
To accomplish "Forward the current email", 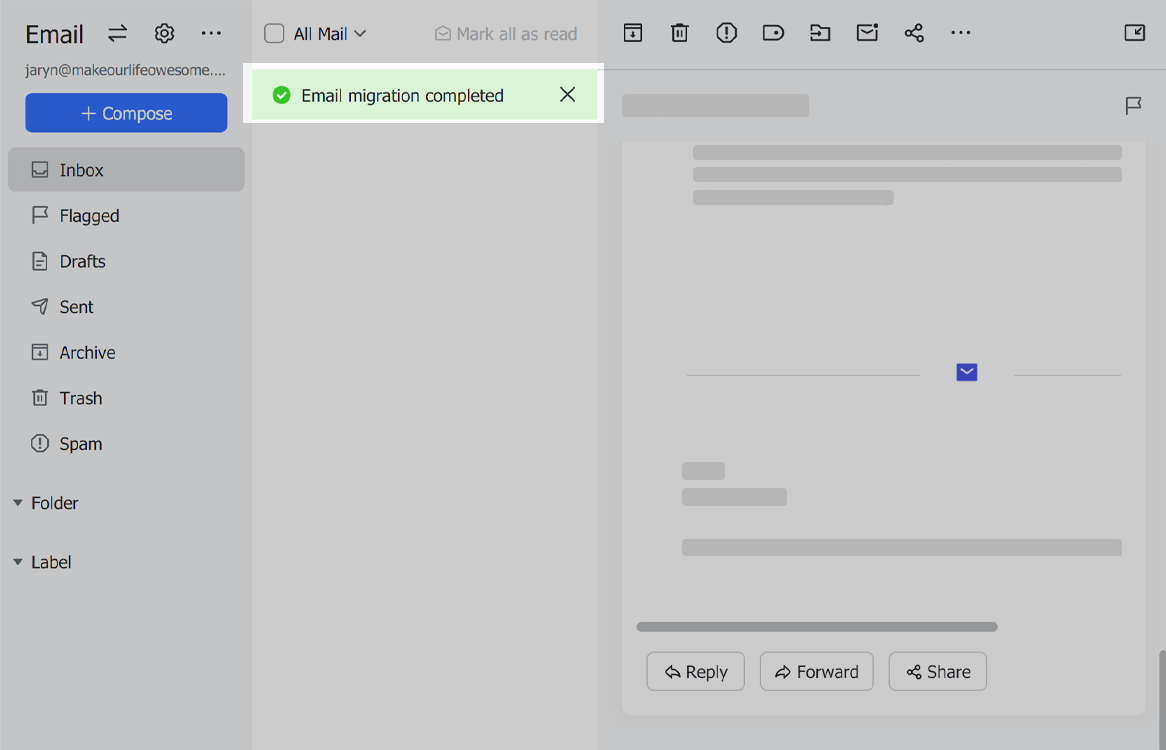I will [816, 671].
